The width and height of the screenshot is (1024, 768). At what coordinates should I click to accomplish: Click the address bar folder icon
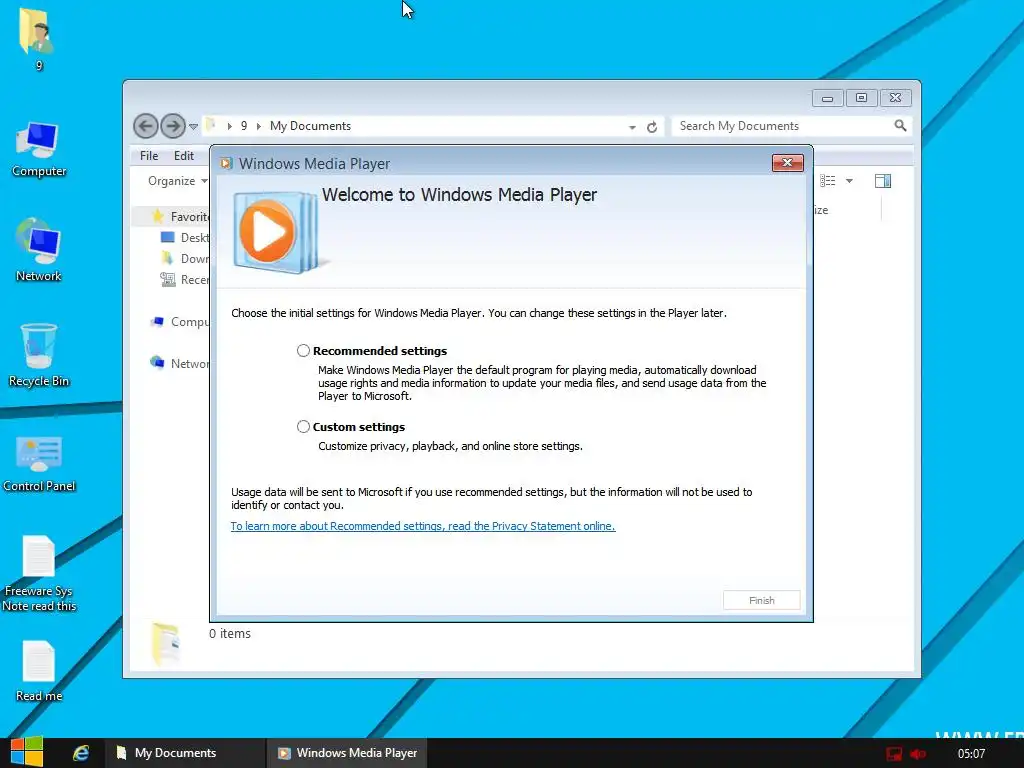211,125
